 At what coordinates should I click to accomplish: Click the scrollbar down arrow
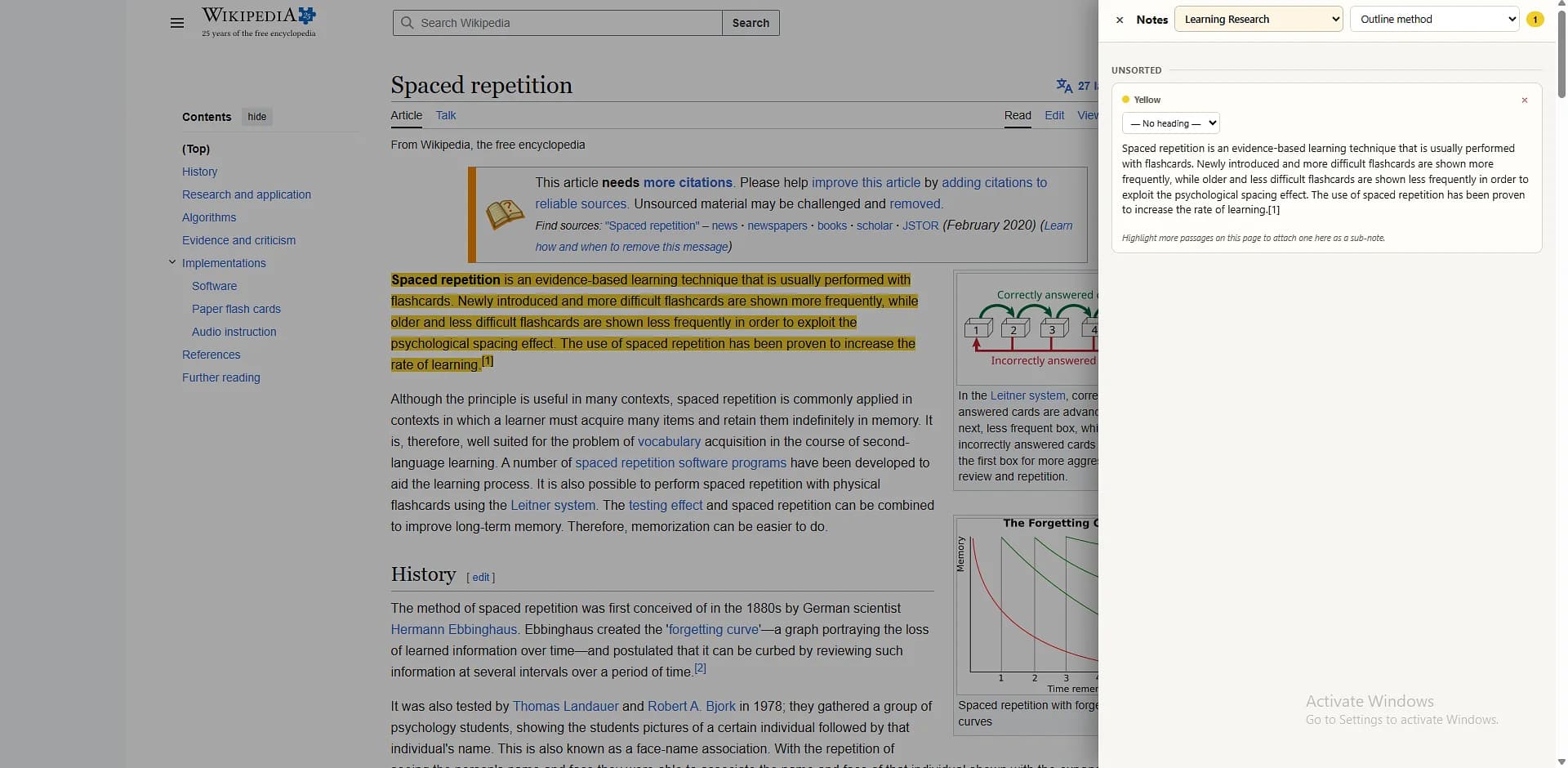(x=1561, y=762)
